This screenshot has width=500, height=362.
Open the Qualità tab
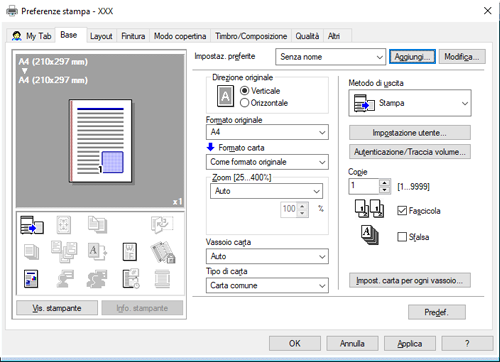click(307, 36)
